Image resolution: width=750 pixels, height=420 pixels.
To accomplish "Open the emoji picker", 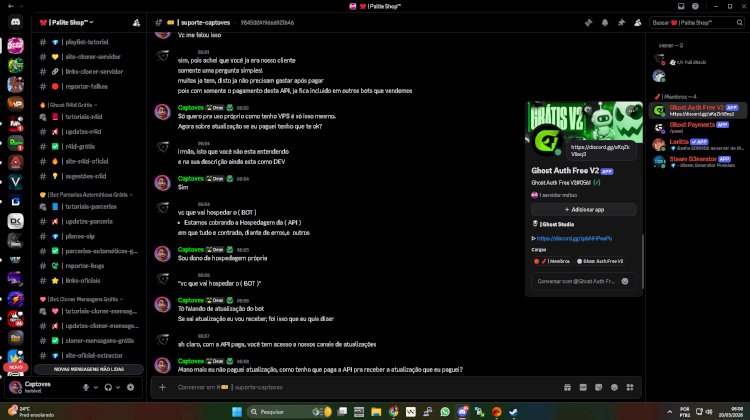I will point(614,387).
